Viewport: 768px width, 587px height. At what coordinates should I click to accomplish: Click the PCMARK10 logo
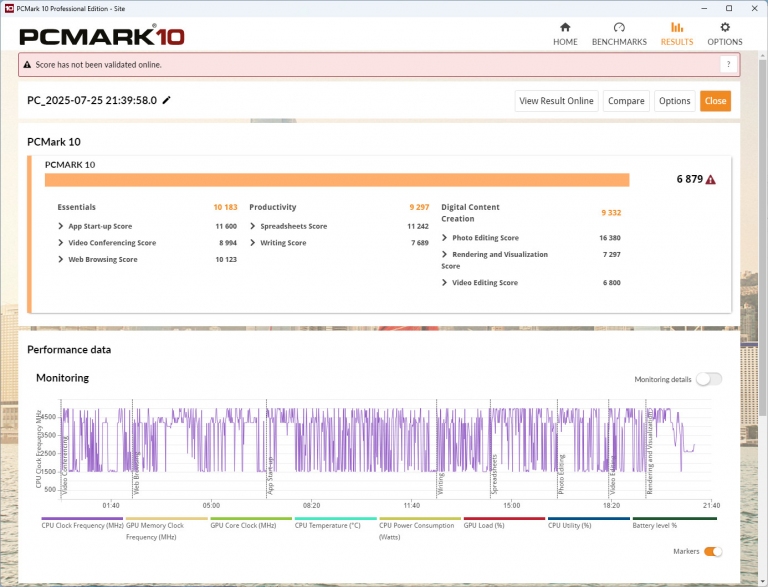click(102, 36)
